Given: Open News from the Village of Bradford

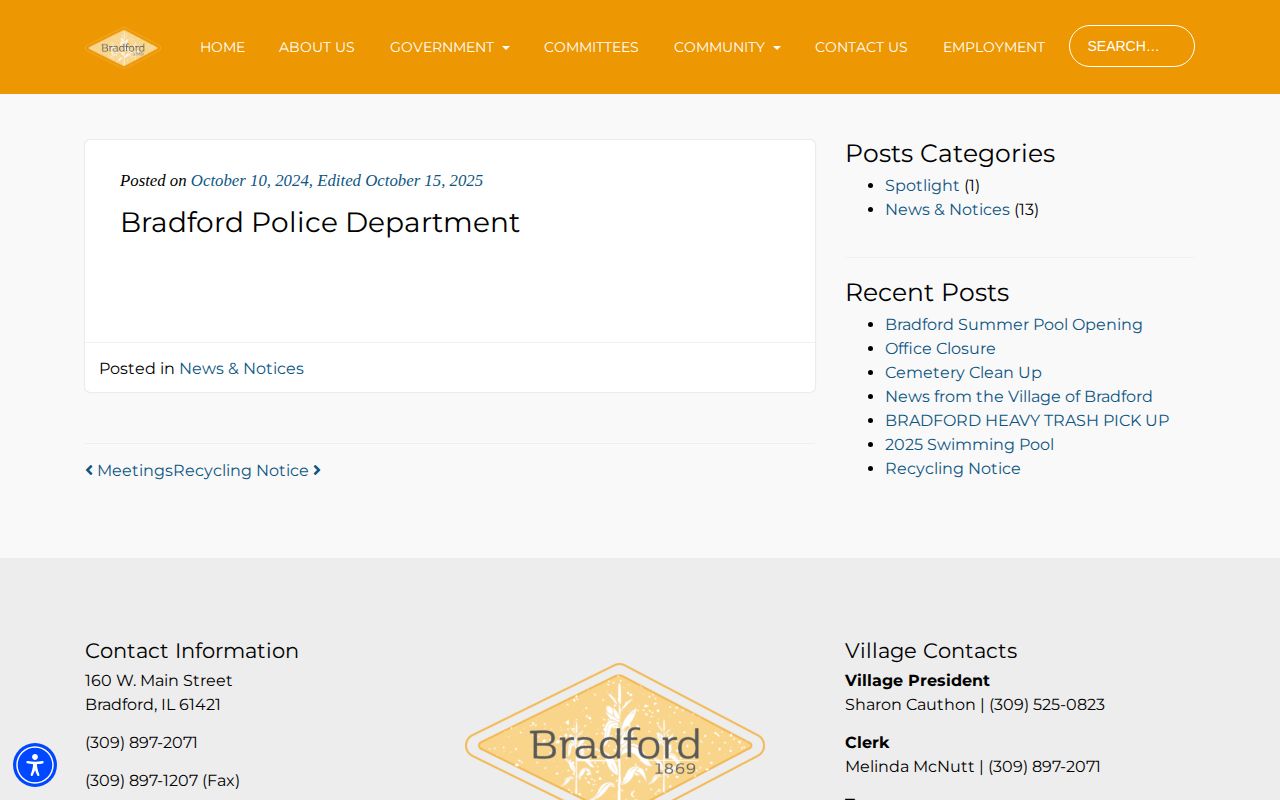Looking at the screenshot, I should tap(1019, 396).
